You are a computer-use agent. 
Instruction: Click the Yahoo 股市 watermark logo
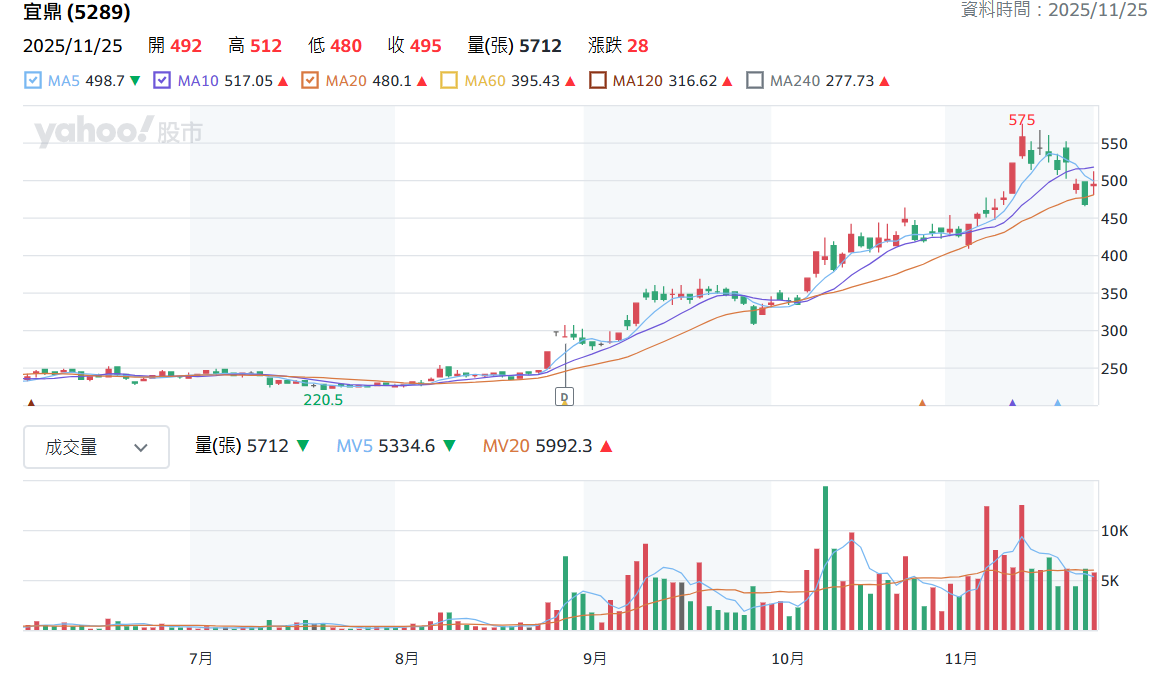(118, 132)
